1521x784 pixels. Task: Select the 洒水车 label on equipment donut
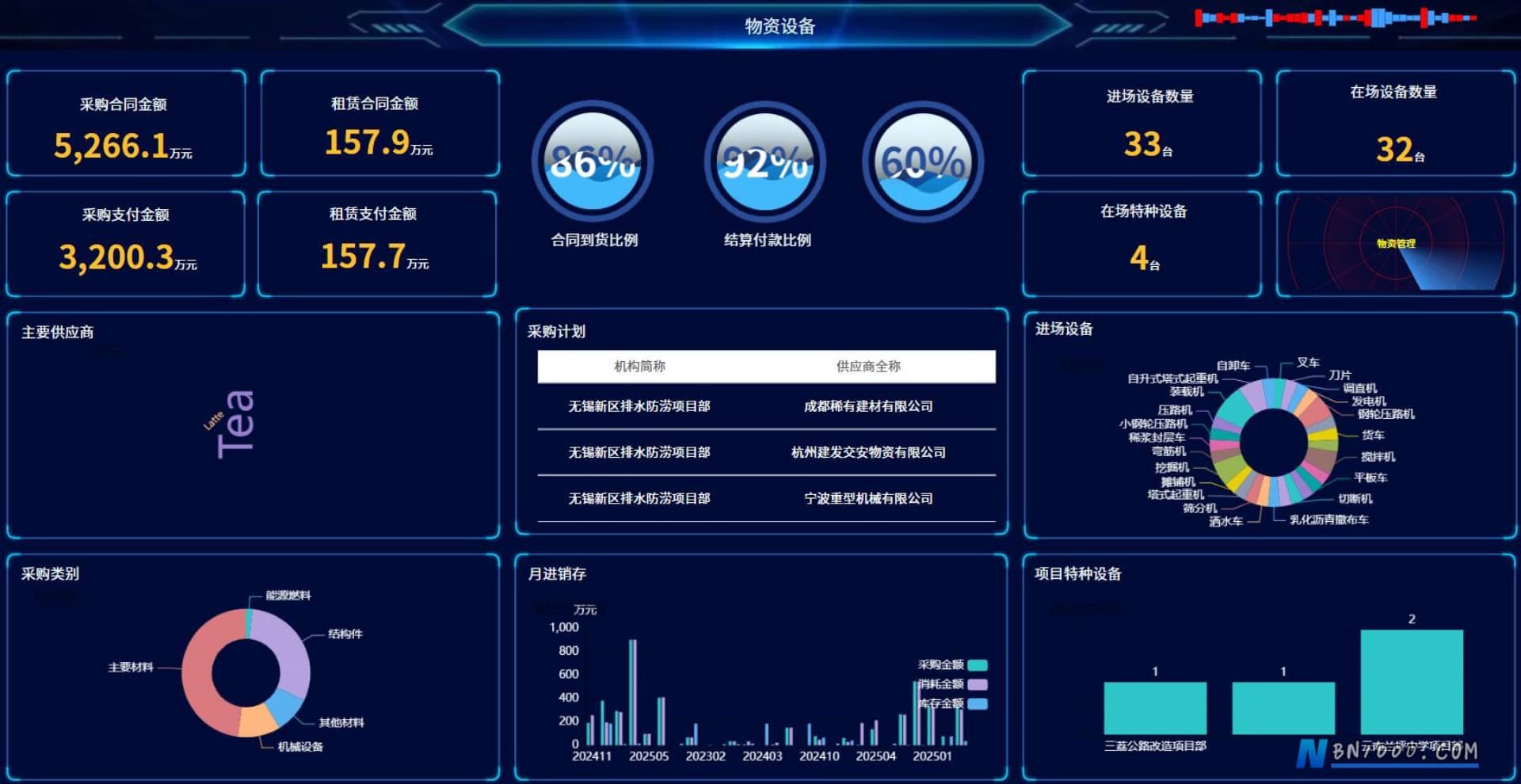point(1226,521)
